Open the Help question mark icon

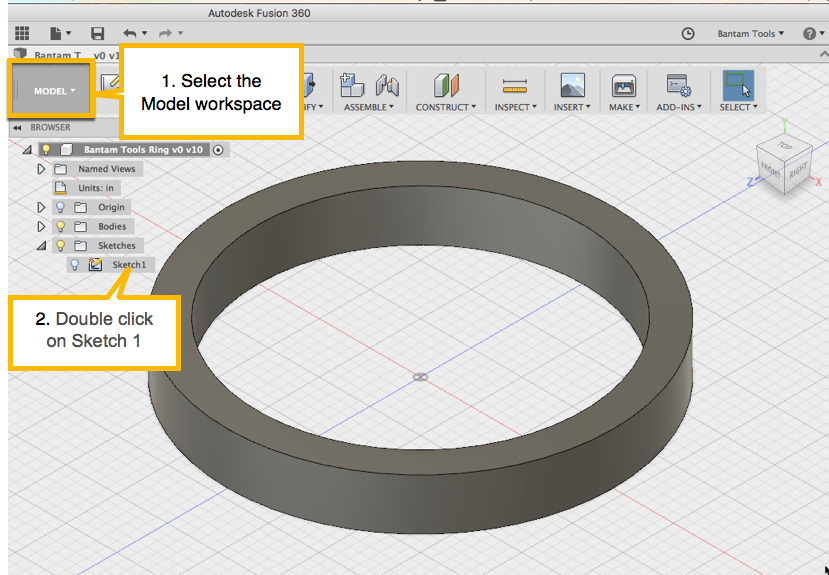pos(809,34)
